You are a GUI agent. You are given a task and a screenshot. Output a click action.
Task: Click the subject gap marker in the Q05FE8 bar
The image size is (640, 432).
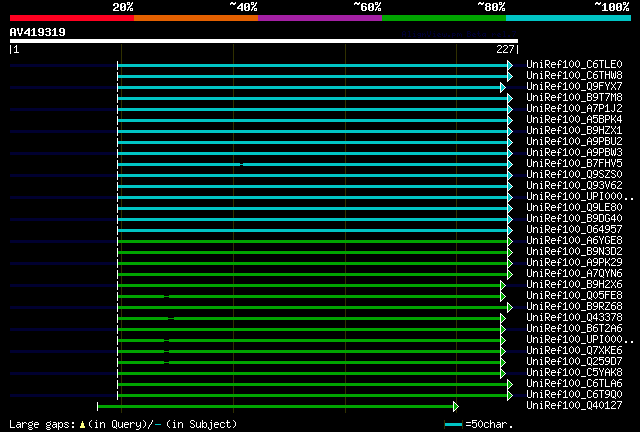click(167, 296)
